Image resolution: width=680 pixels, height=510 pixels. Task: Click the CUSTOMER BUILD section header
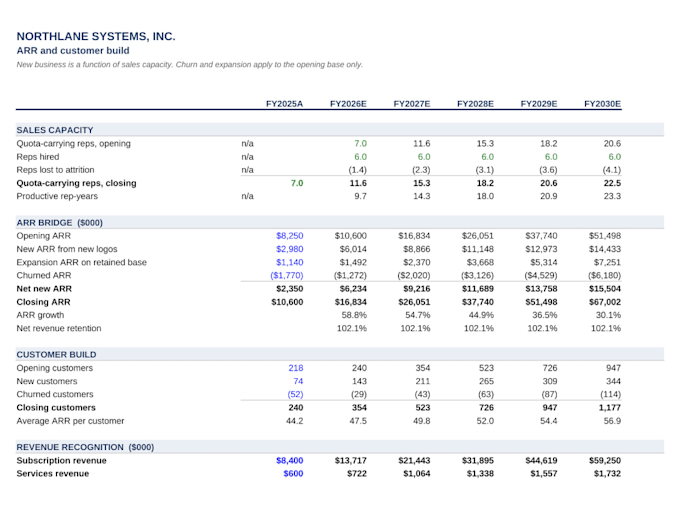coord(56,355)
